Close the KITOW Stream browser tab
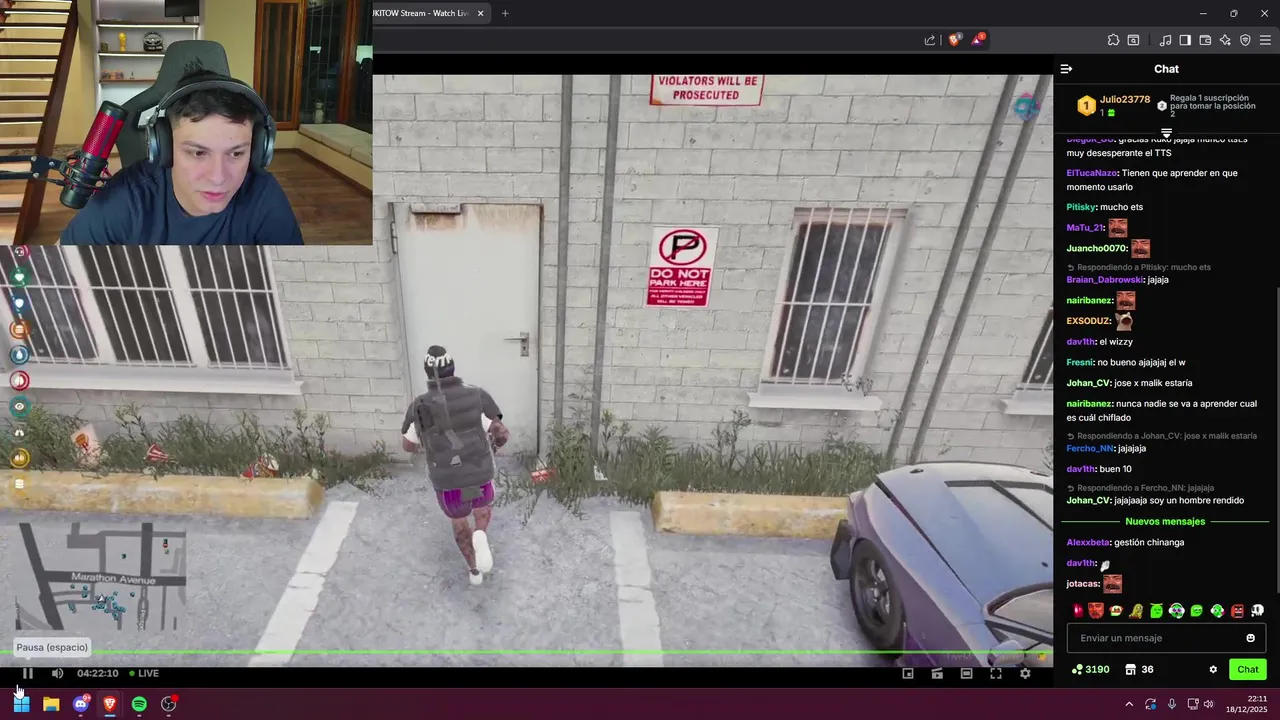Viewport: 1280px width, 720px height. [x=481, y=13]
